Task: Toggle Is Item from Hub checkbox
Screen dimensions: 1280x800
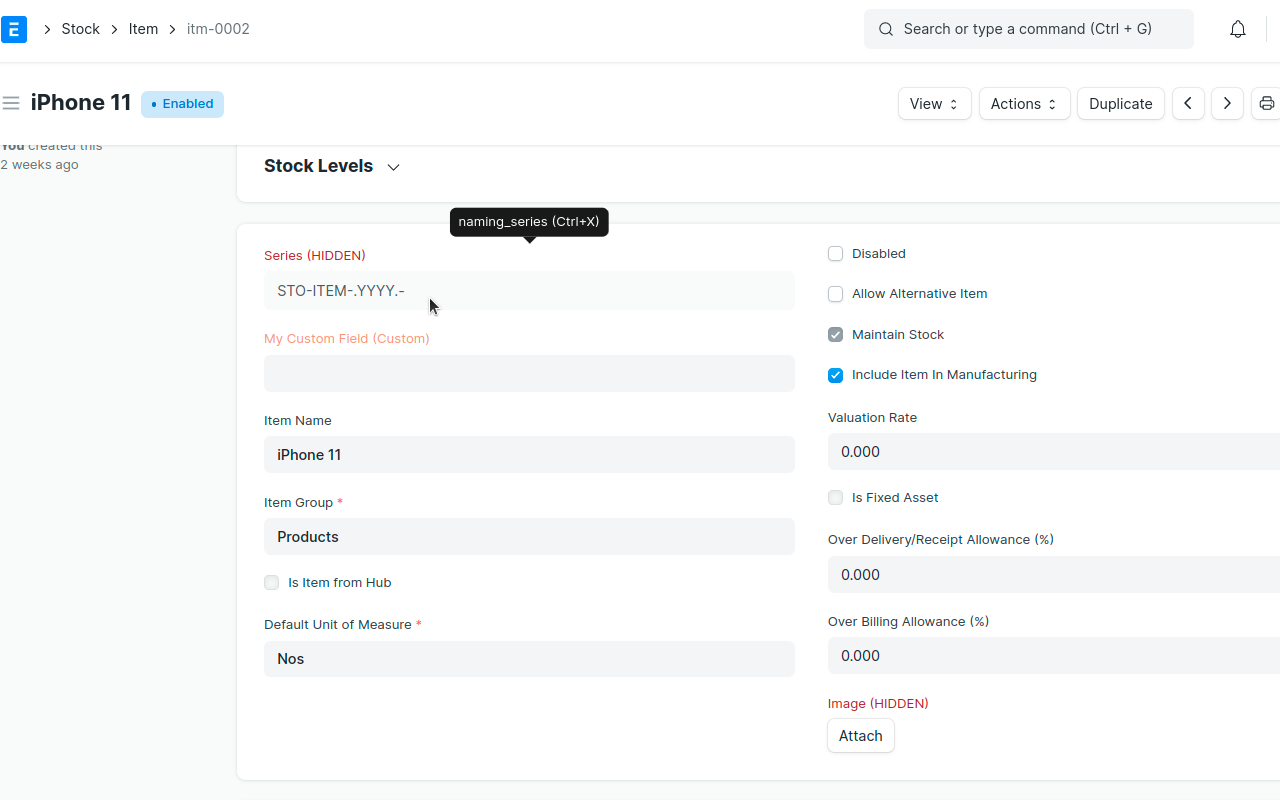Action: tap(271, 583)
